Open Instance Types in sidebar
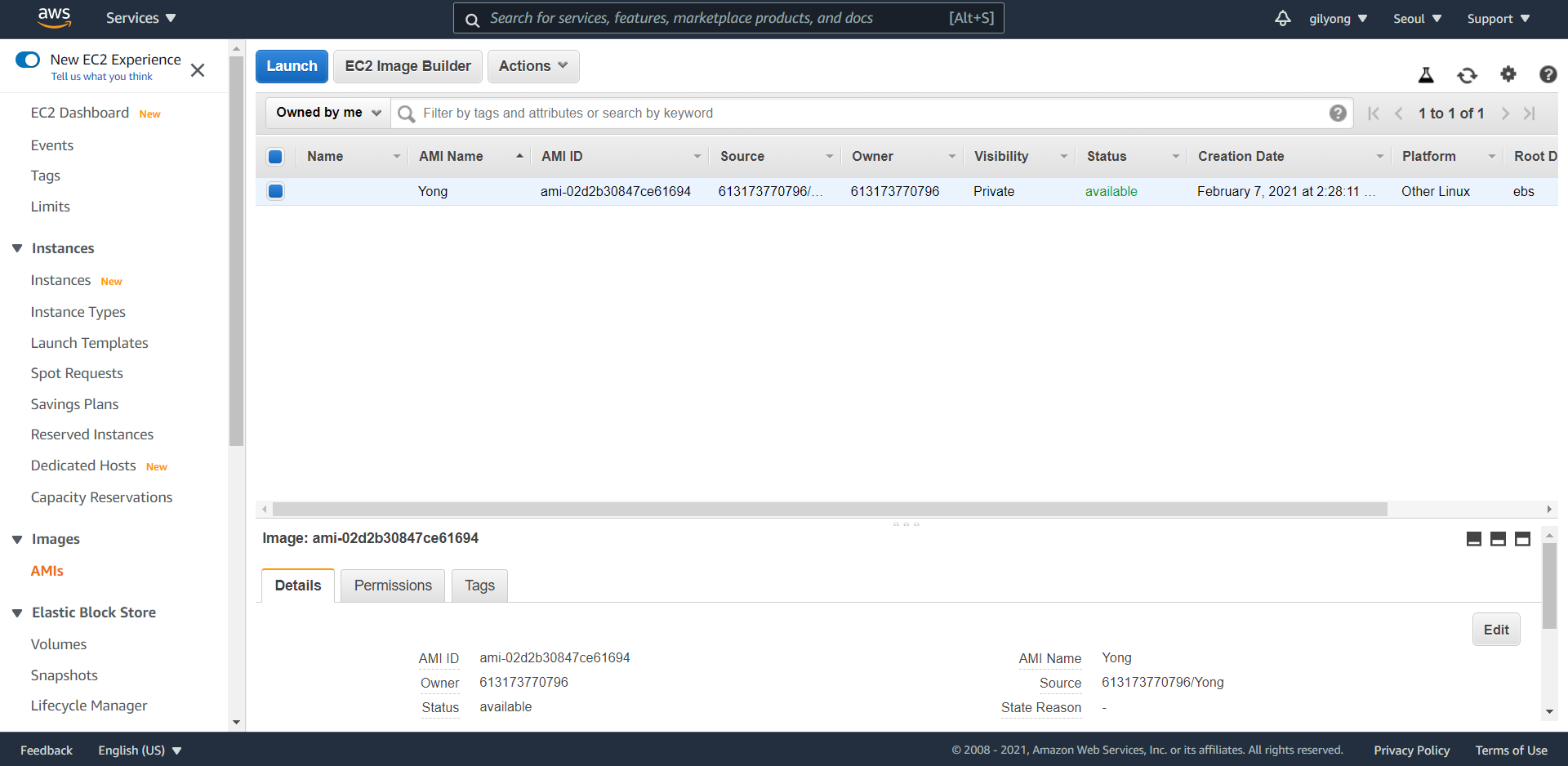This screenshot has width=1568, height=766. (78, 312)
